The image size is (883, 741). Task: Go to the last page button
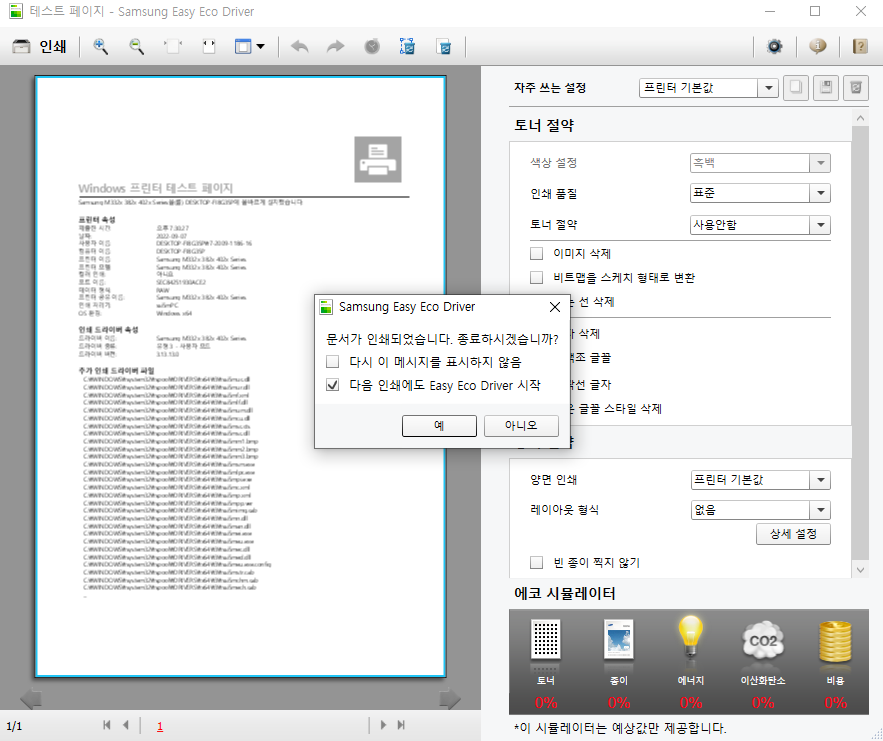pos(402,725)
